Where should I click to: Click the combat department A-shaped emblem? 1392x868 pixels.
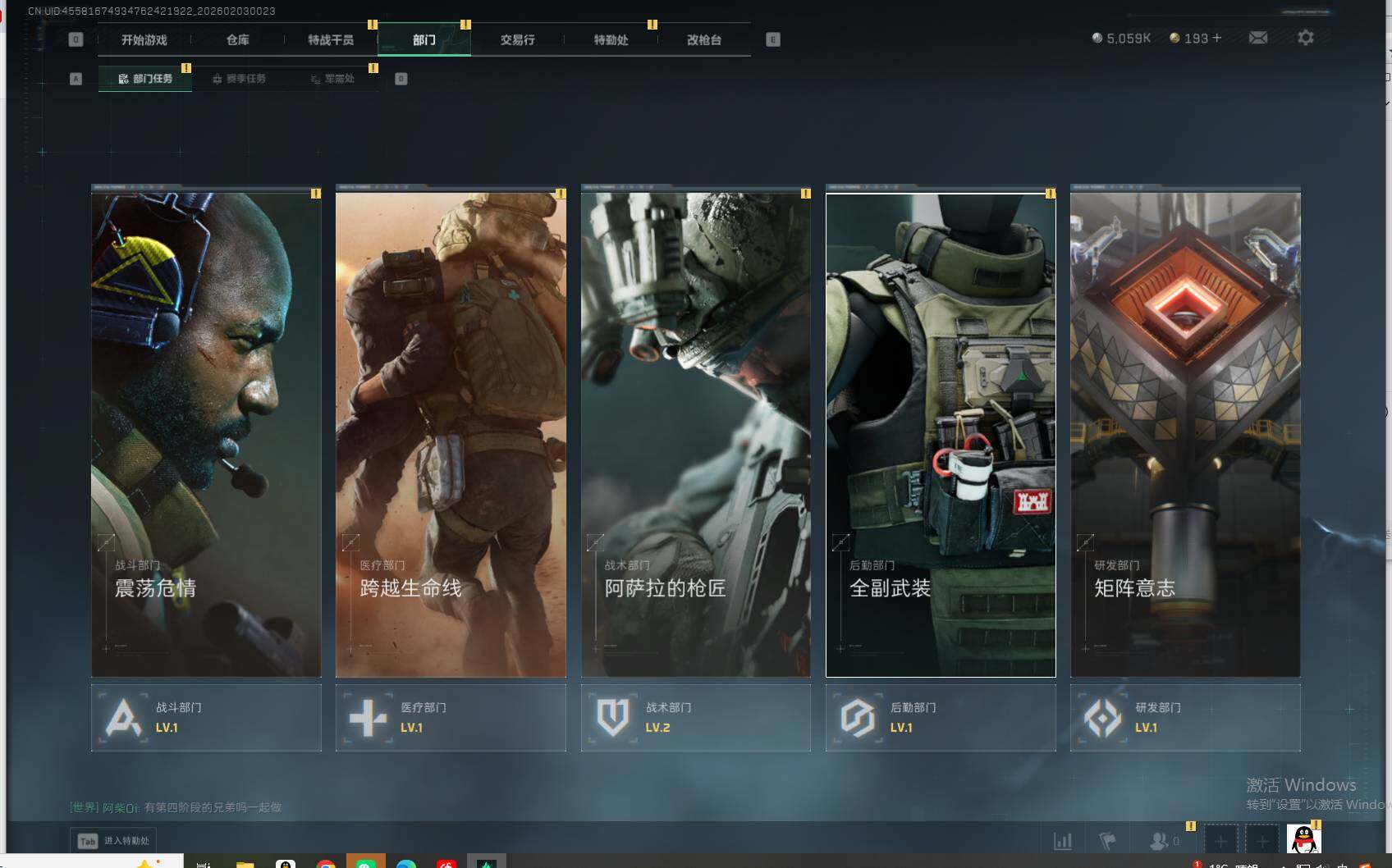[123, 718]
